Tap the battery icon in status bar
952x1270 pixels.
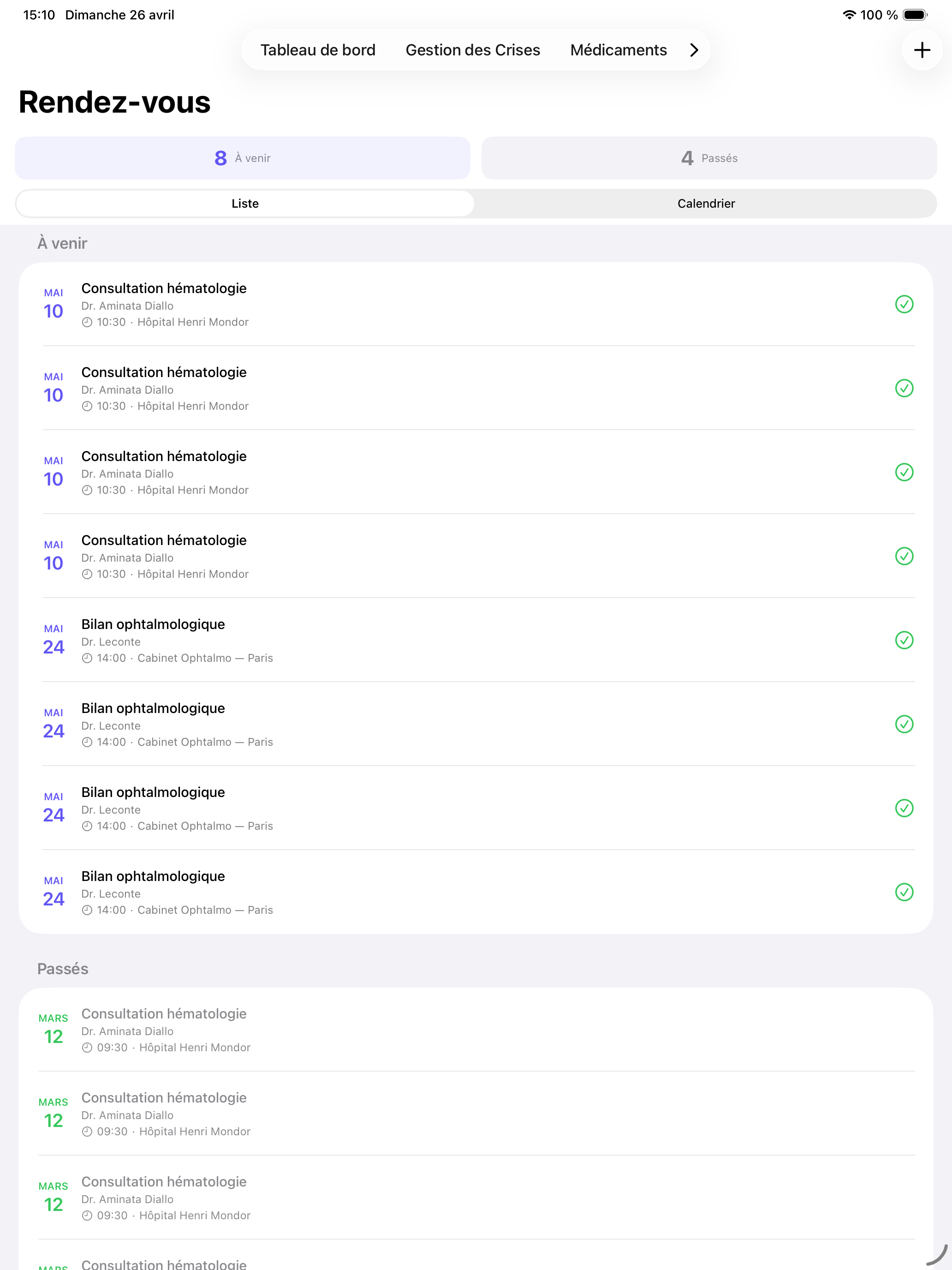tap(915, 15)
